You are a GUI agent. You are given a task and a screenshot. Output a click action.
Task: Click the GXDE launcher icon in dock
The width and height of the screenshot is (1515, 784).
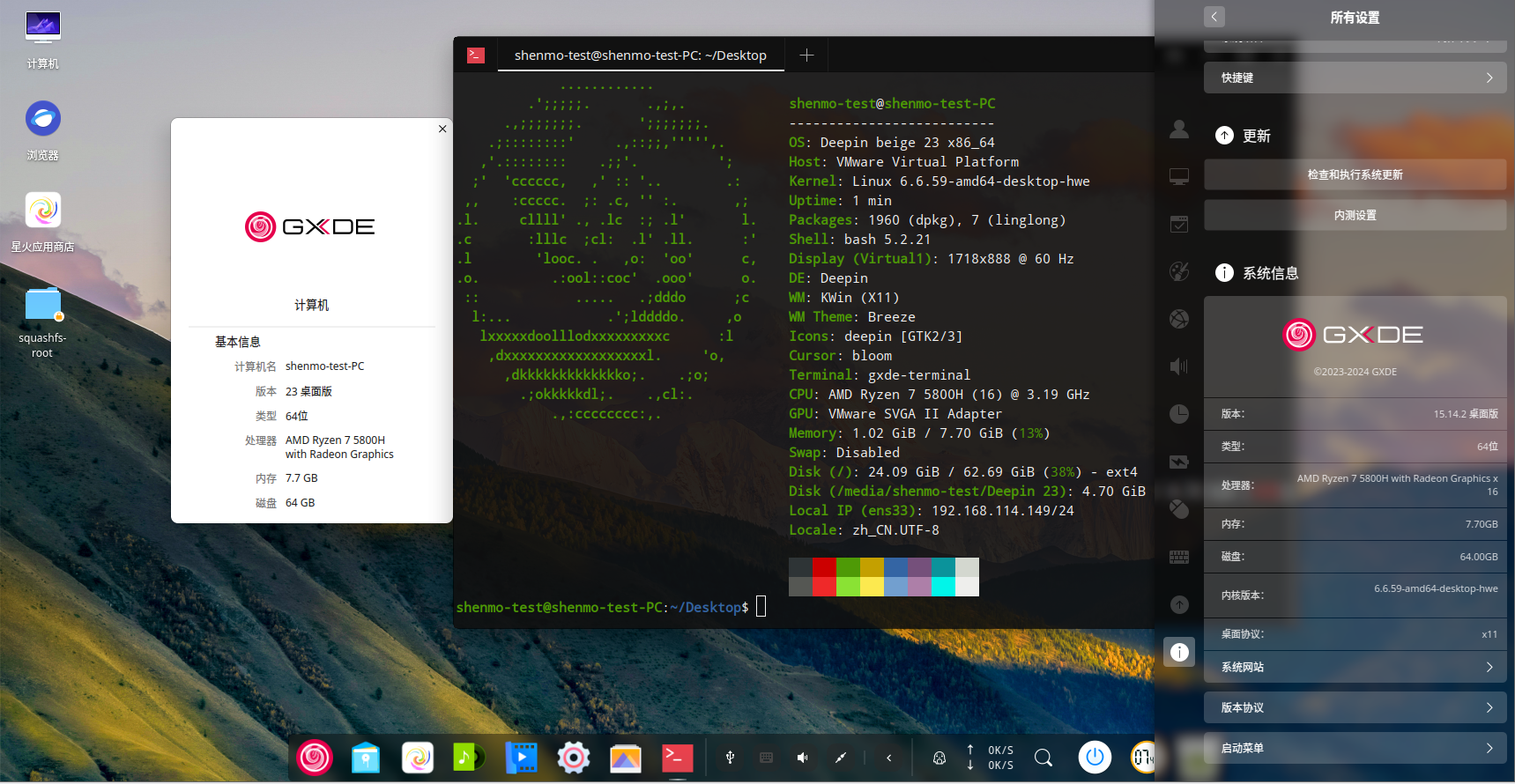pyautogui.click(x=315, y=758)
